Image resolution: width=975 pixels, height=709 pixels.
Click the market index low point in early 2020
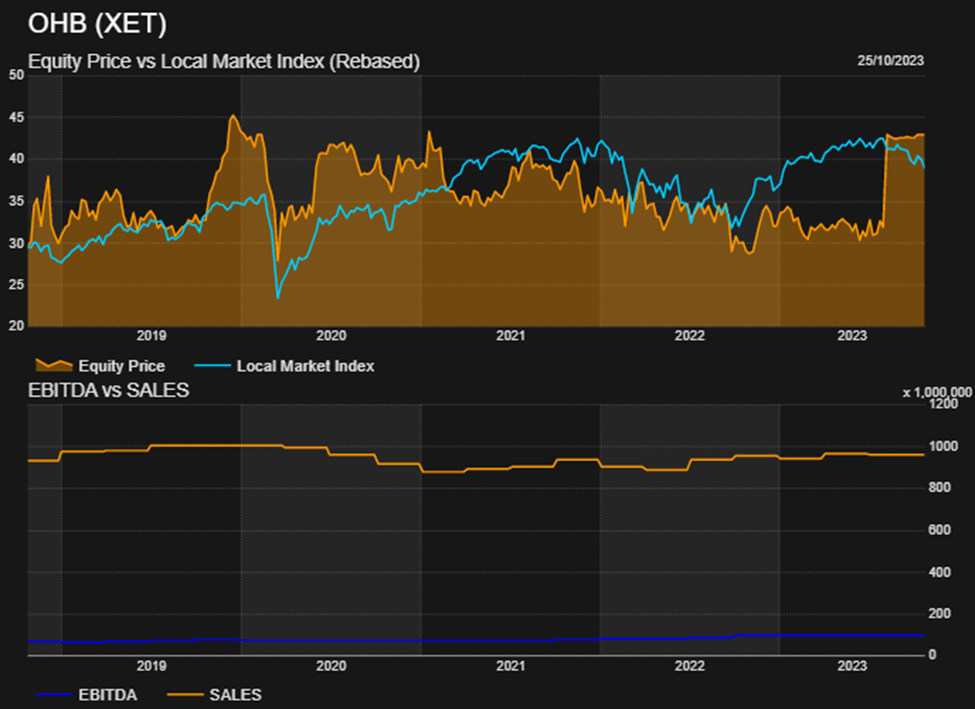coord(277,298)
